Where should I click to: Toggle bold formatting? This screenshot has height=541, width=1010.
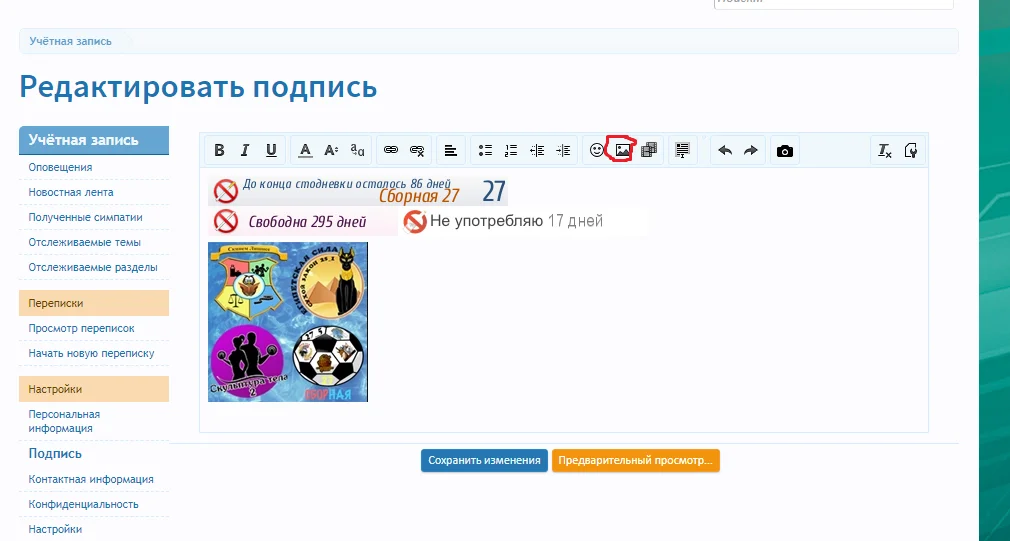[219, 150]
